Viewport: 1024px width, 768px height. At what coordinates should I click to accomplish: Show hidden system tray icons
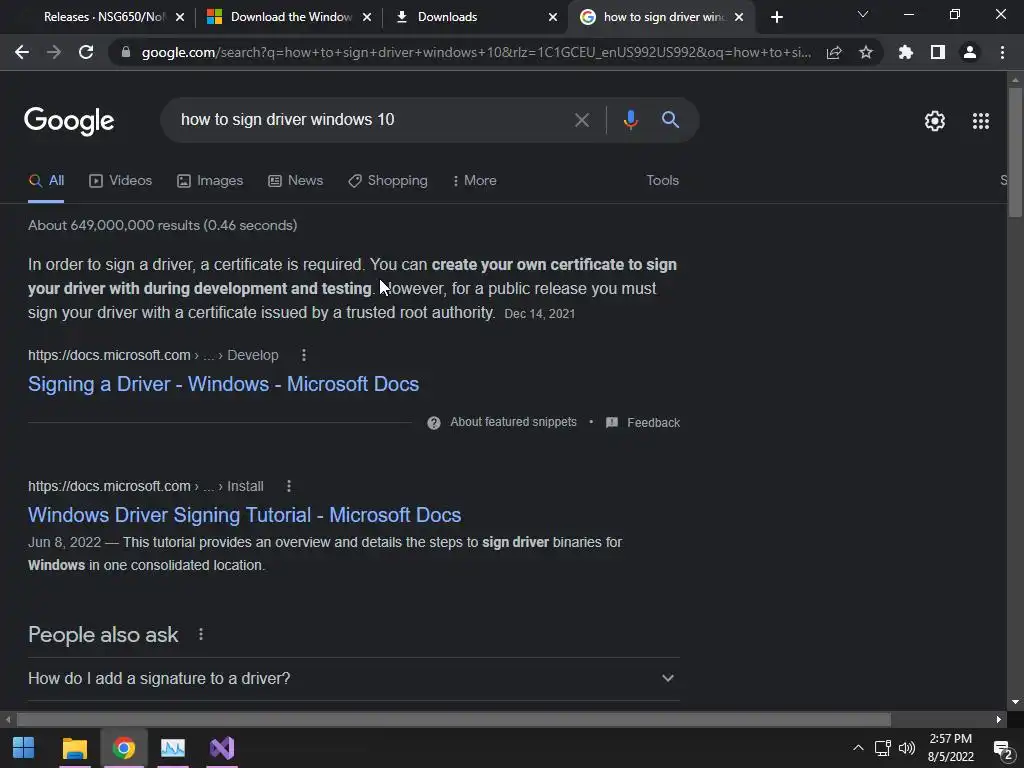(x=858, y=748)
